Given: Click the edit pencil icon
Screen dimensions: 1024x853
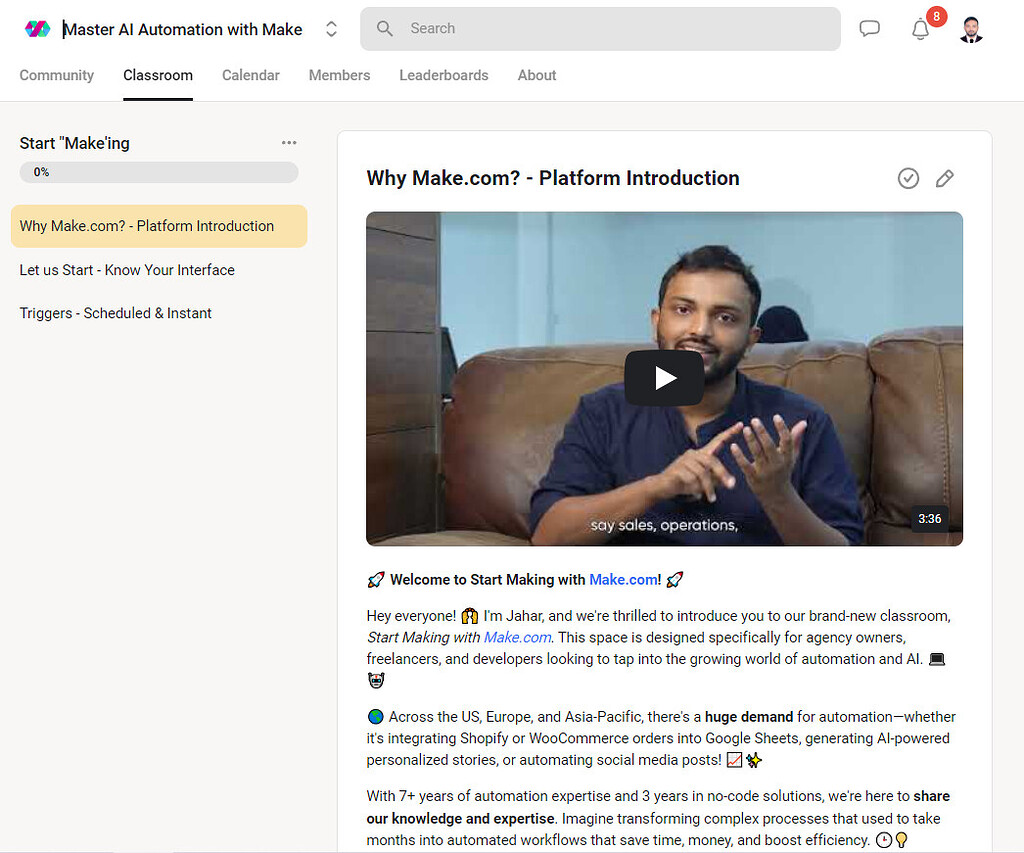Looking at the screenshot, I should (x=944, y=178).
